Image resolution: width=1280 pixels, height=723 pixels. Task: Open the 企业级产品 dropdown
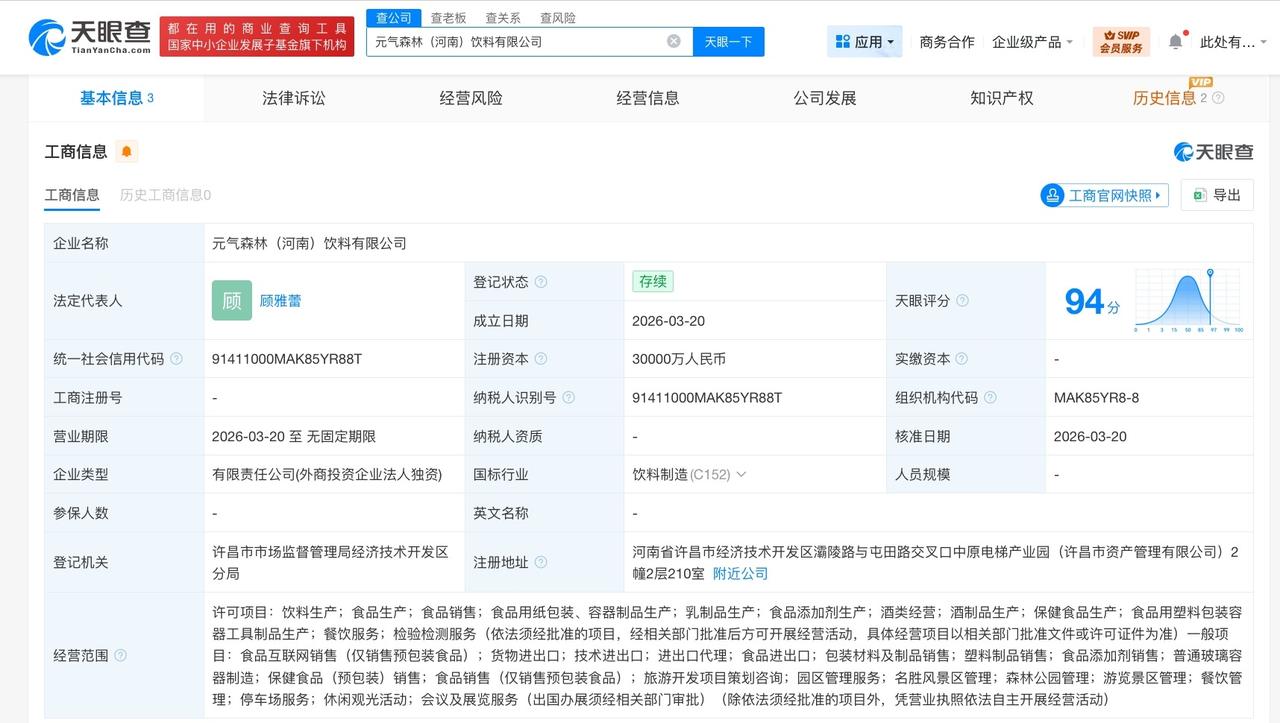pos(1031,41)
